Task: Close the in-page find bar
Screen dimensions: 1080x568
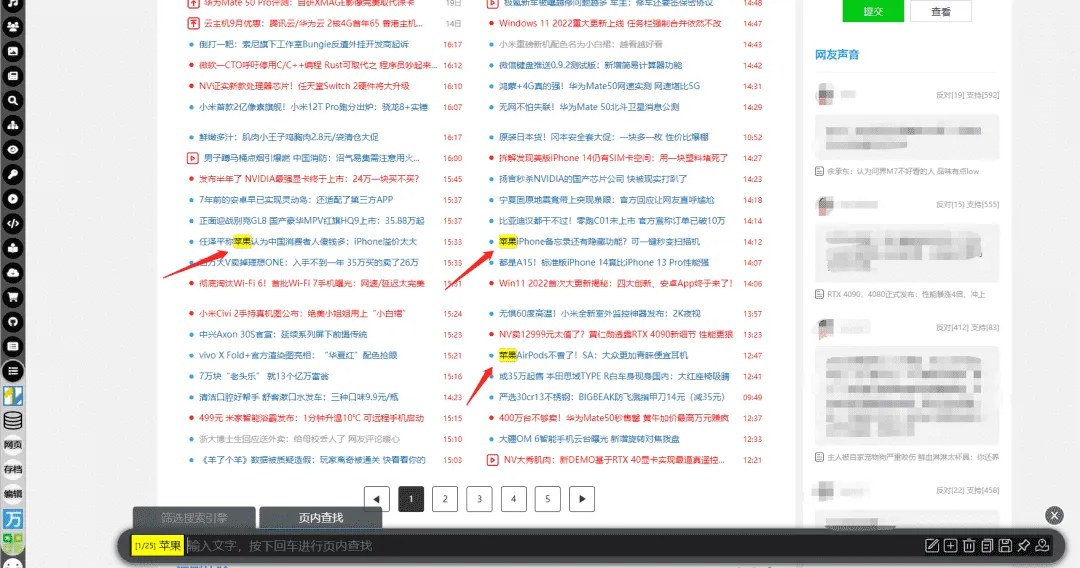Action: coord(1054,515)
